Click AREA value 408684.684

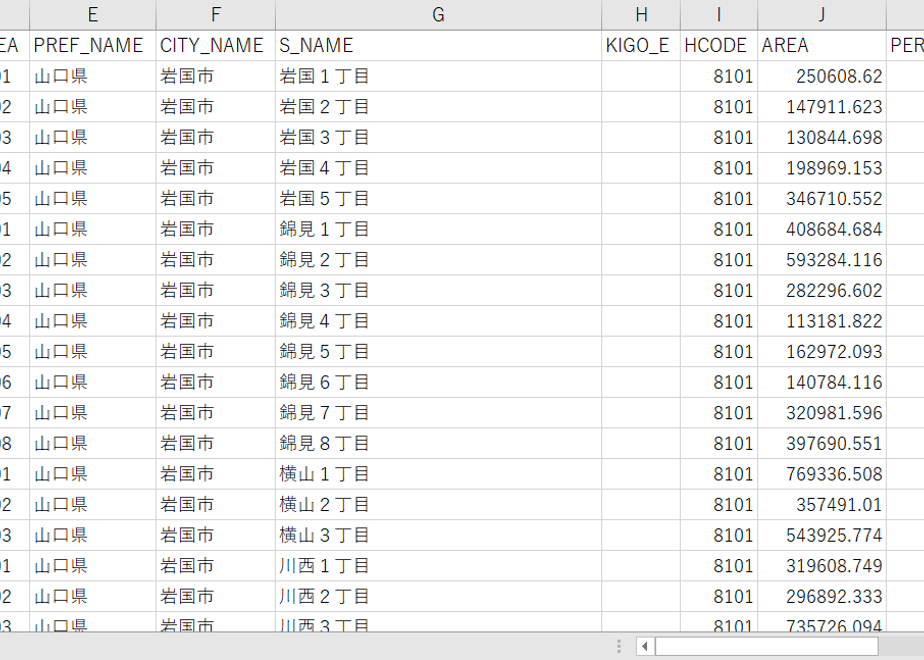click(x=822, y=229)
